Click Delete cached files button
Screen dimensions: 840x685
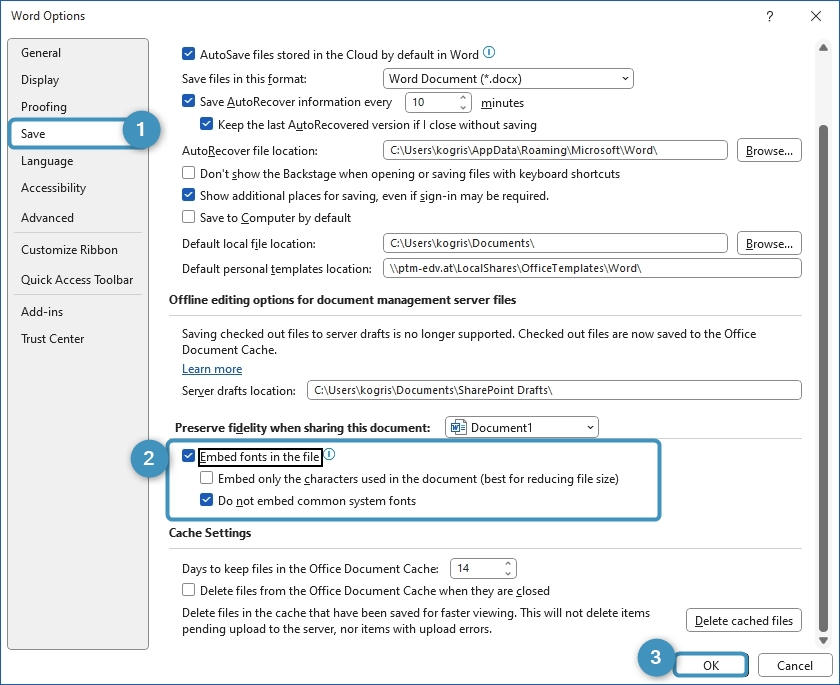click(743, 621)
